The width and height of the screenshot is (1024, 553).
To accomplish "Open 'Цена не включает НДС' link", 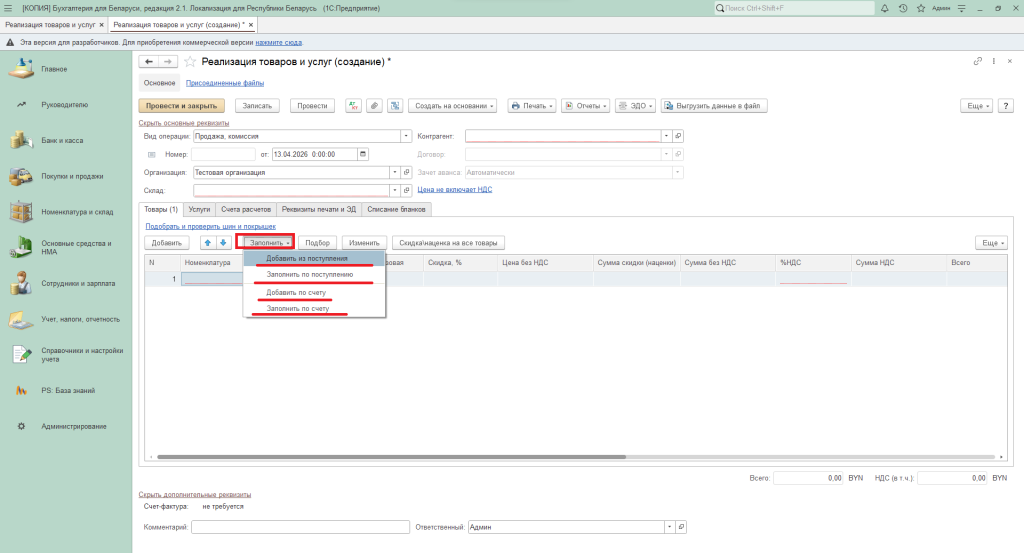I will pos(454,189).
